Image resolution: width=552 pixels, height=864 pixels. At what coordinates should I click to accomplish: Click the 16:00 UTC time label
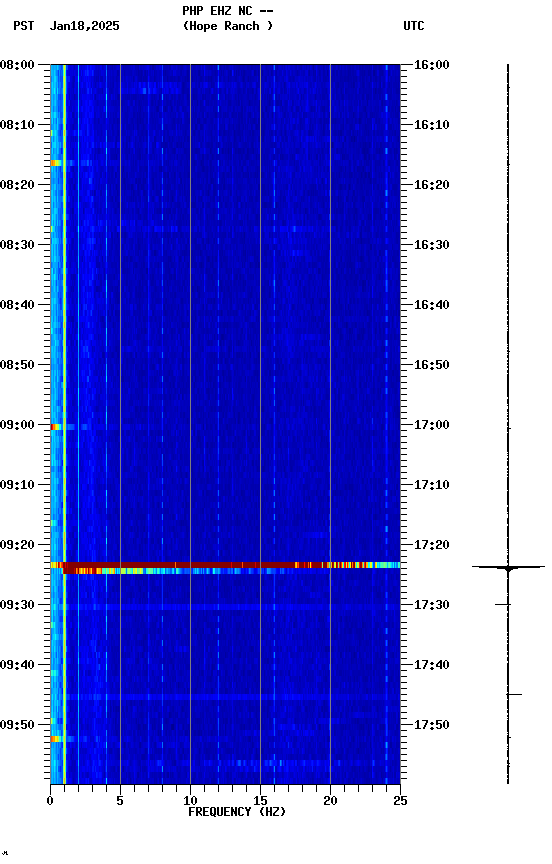[432, 65]
